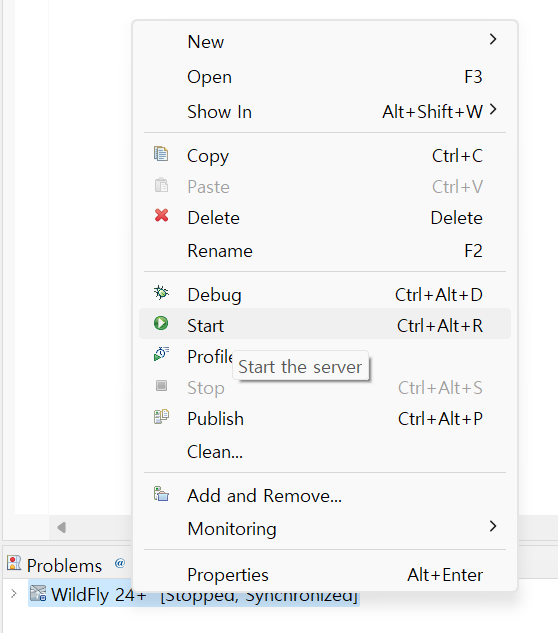Click the Ctrl+Alt+D shortcut text

pos(438,295)
